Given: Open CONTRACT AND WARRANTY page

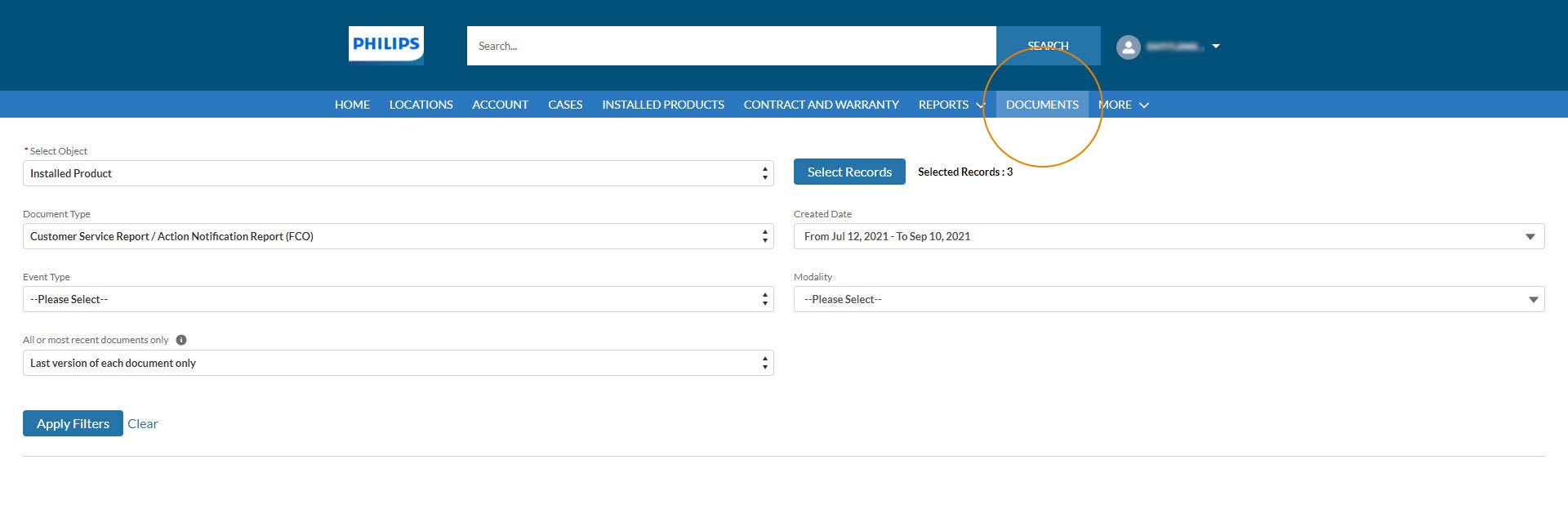Looking at the screenshot, I should pos(821,105).
